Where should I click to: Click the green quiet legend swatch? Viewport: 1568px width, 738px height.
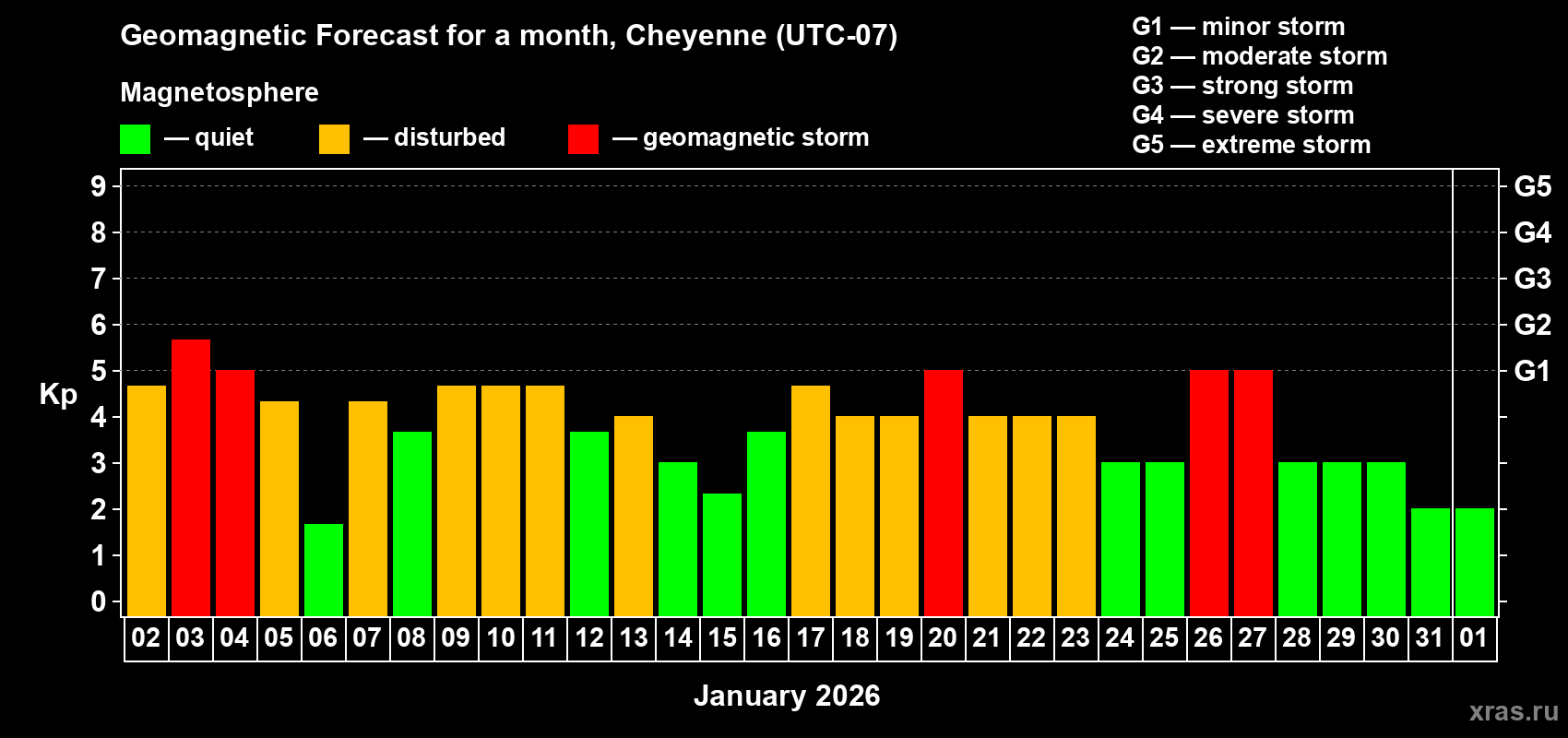135,139
